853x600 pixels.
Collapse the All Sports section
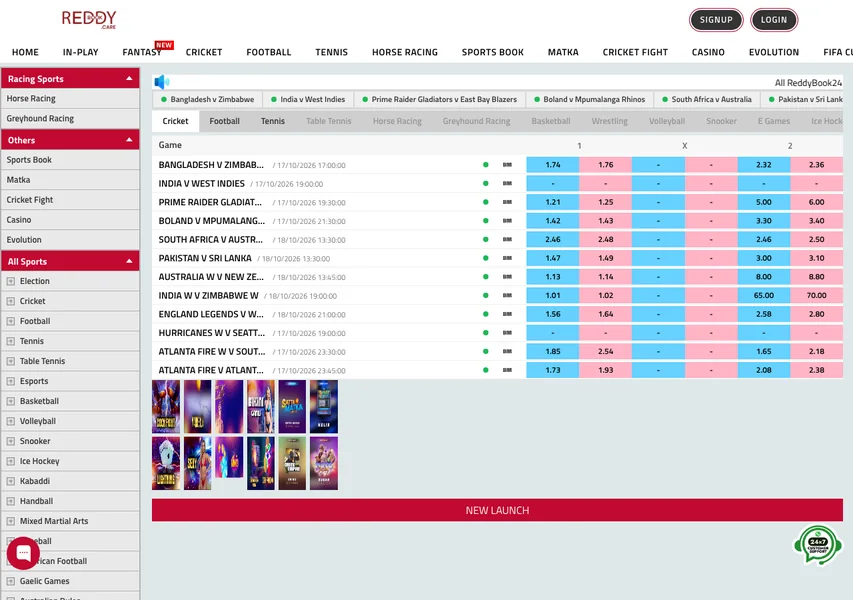coord(129,261)
